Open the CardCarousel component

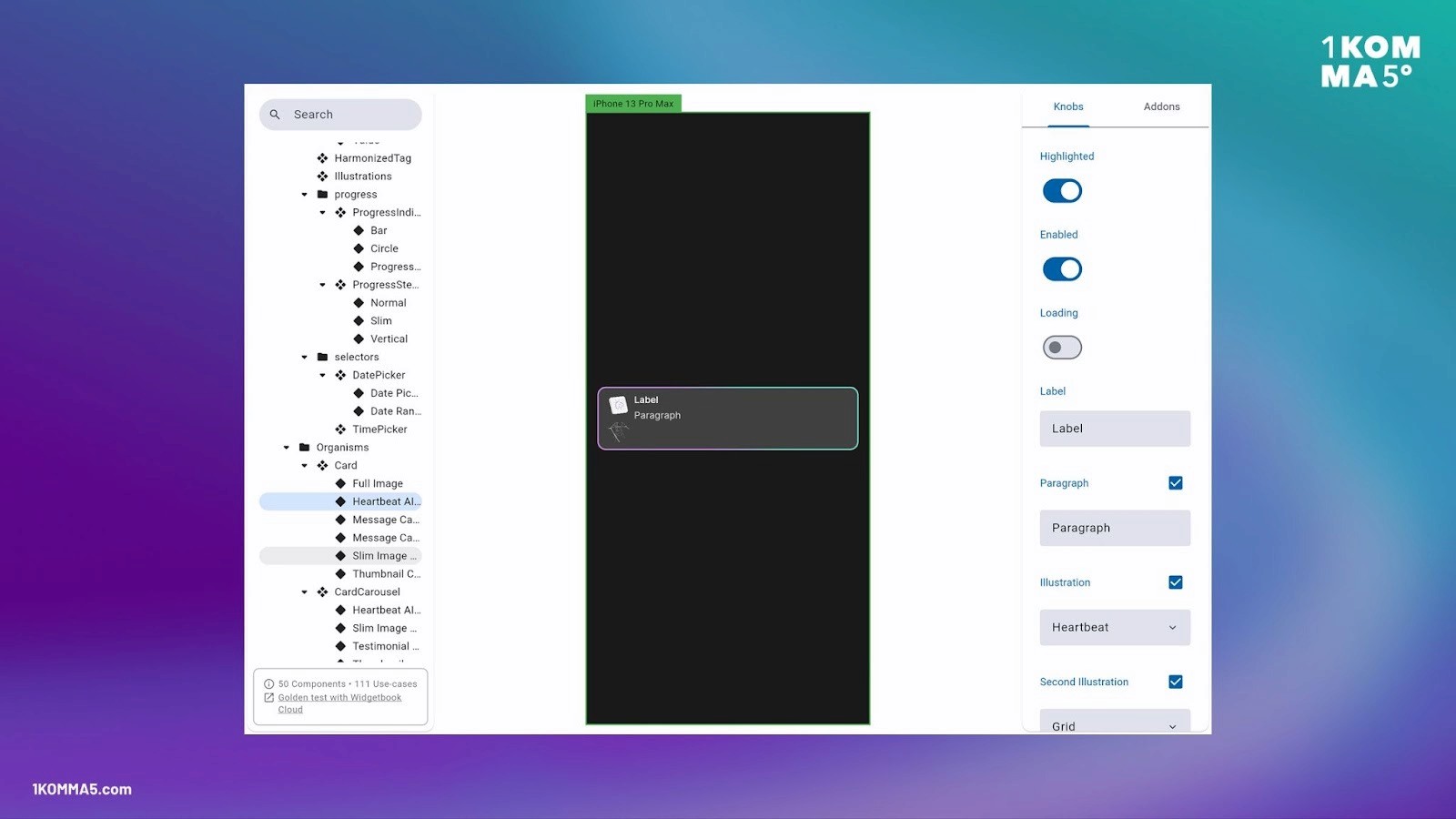(x=367, y=591)
